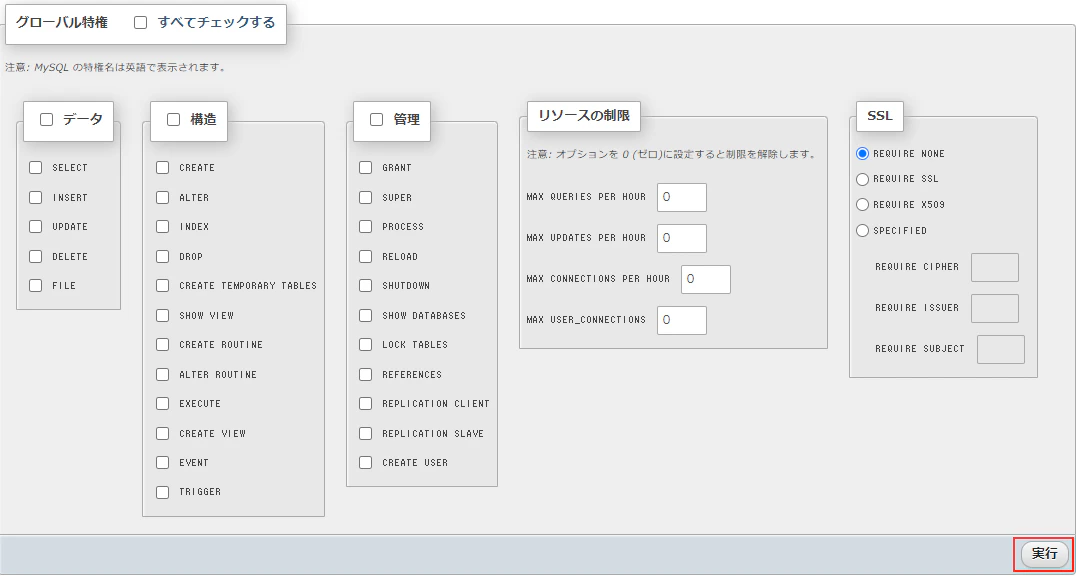Screen dimensions: 1076x584
Task: Check the 構造 group checkbox
Action: click(x=174, y=119)
